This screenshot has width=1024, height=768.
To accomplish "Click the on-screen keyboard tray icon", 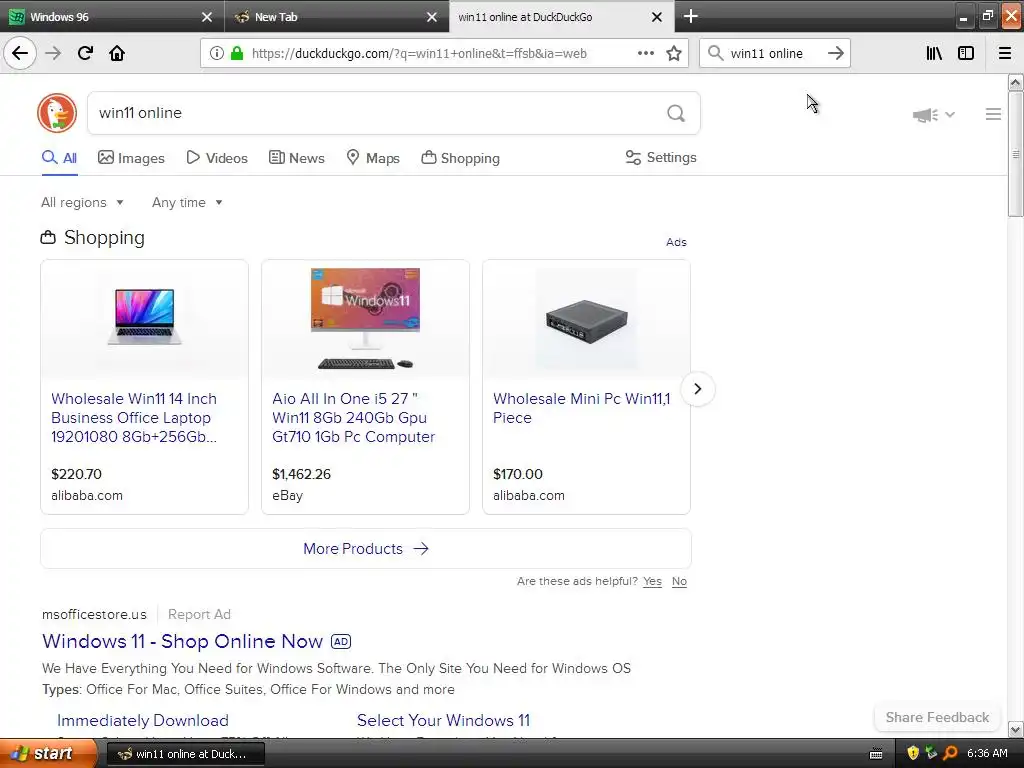I will coord(876,754).
